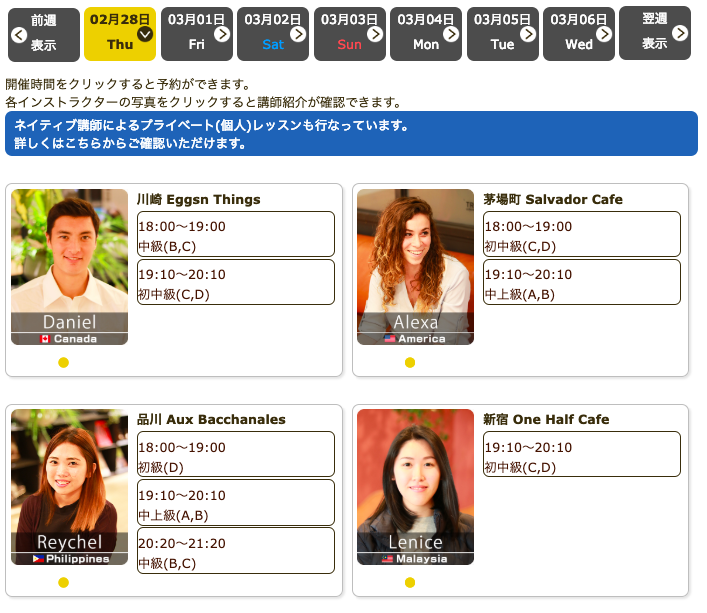
Task: Expand the 02月28日 Thu date chevron
Action: tap(145, 33)
